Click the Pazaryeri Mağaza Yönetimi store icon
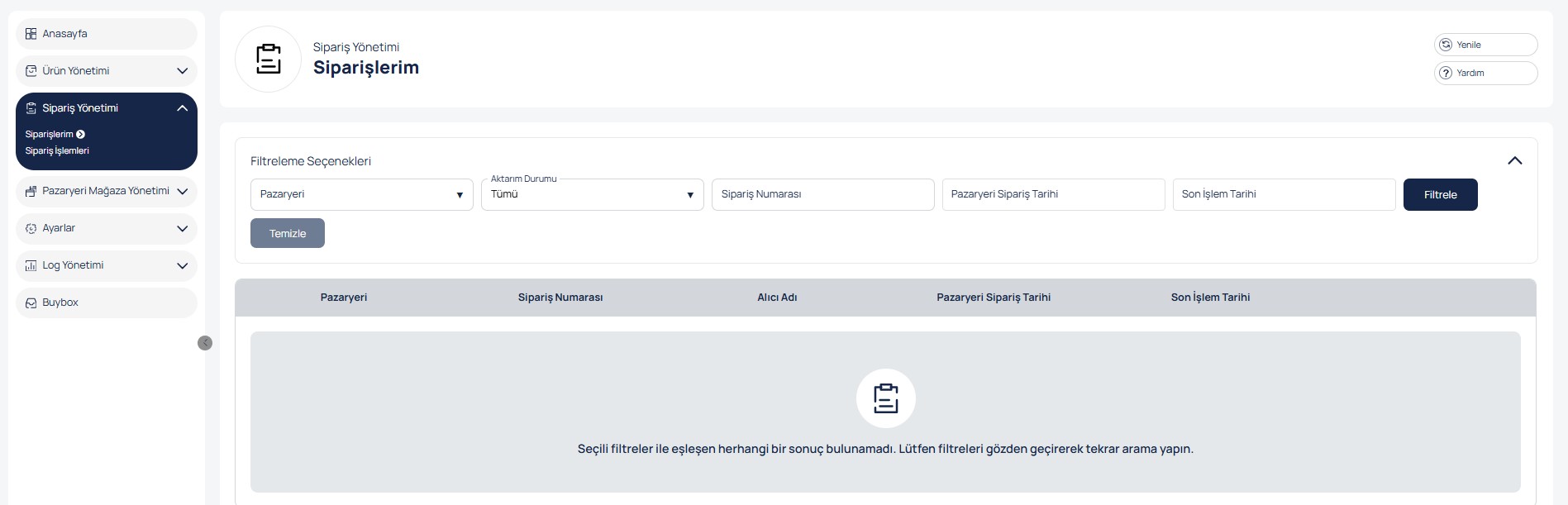 pos(31,191)
